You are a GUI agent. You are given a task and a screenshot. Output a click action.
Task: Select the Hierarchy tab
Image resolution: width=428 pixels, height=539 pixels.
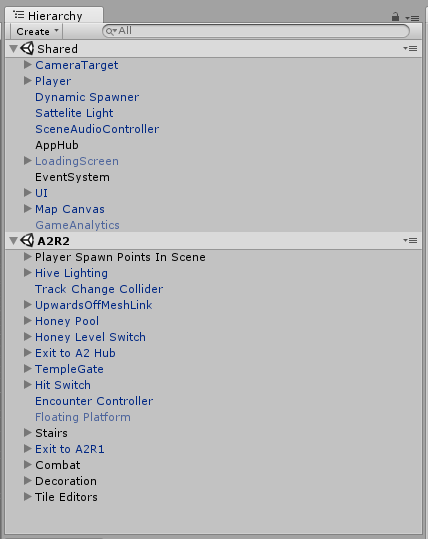click(54, 15)
